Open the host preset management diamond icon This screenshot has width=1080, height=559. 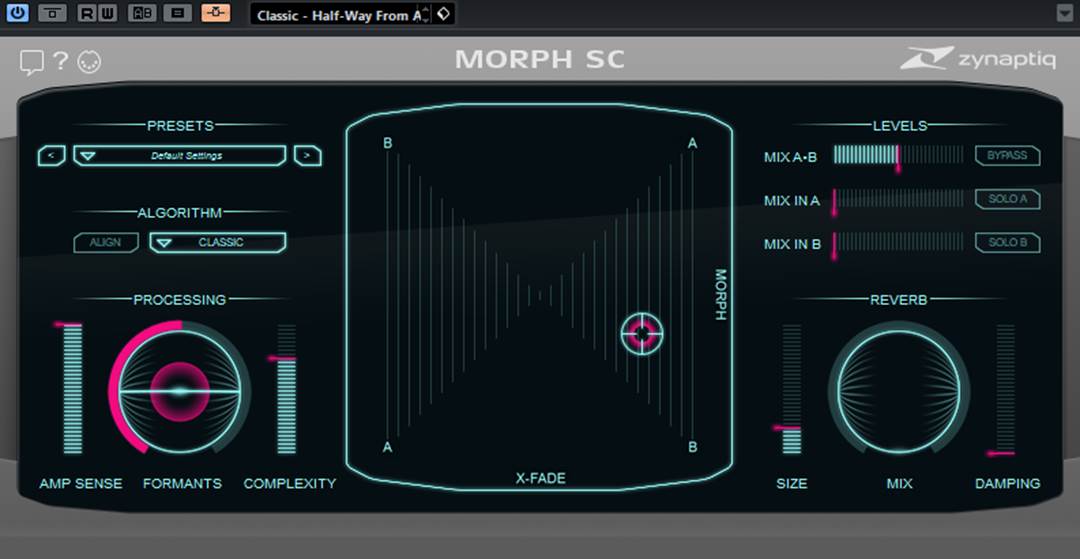[444, 14]
